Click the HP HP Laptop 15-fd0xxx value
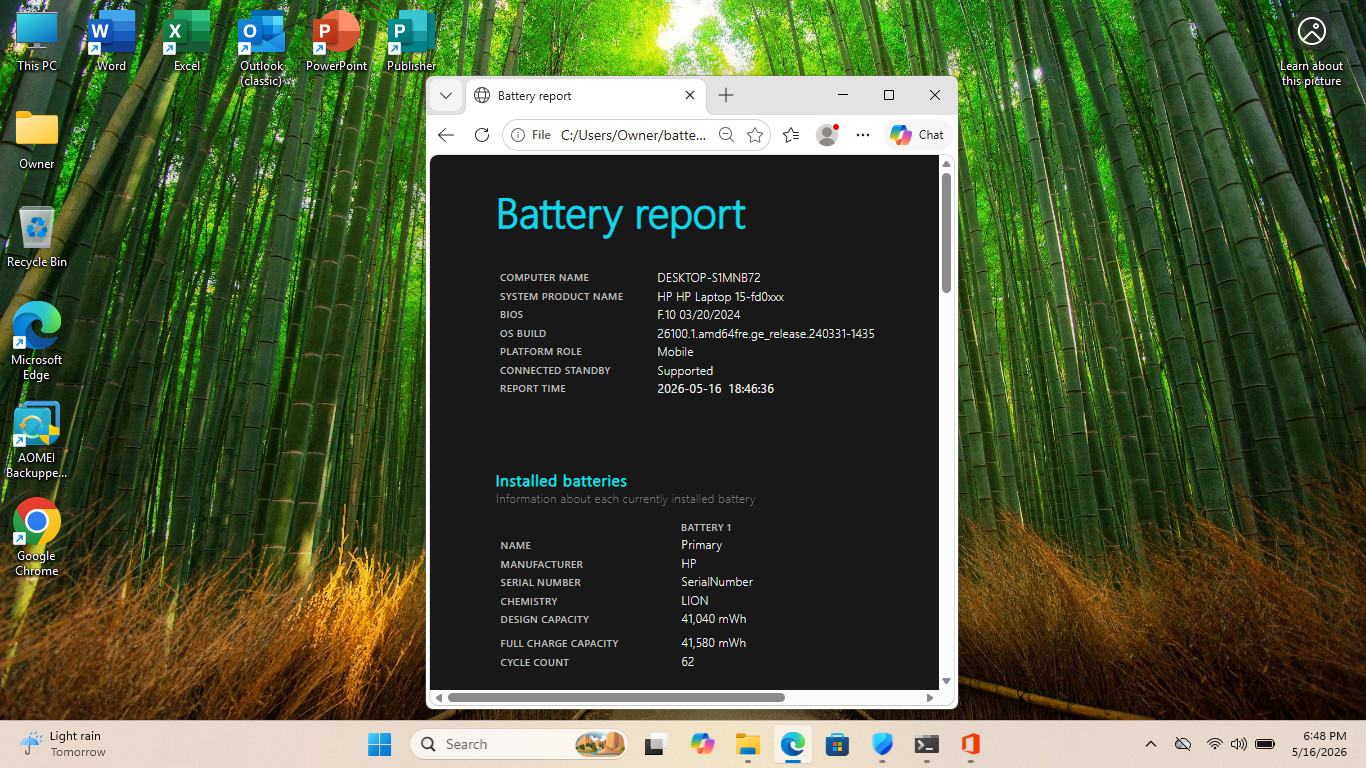 click(x=720, y=297)
